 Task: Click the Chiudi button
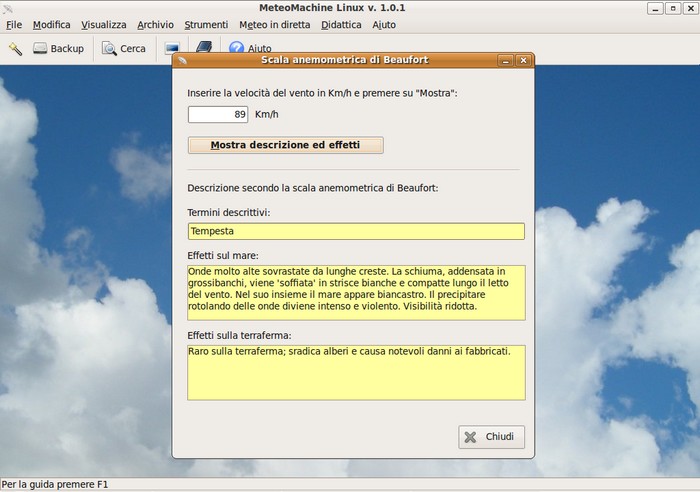pos(491,437)
